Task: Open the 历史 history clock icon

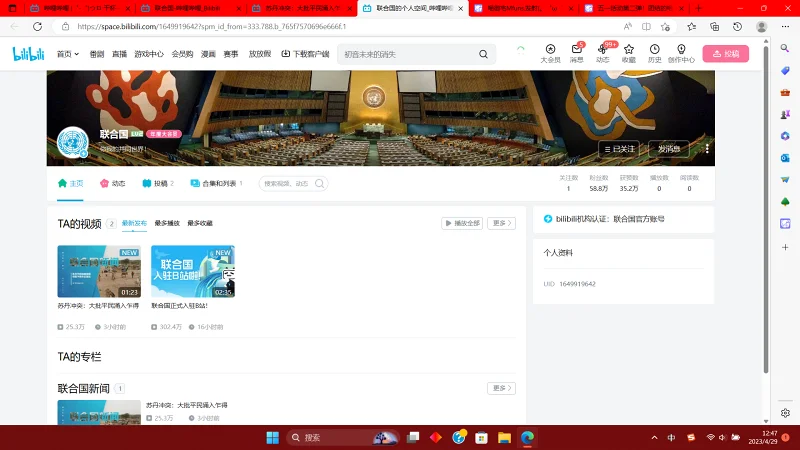Action: [655, 53]
